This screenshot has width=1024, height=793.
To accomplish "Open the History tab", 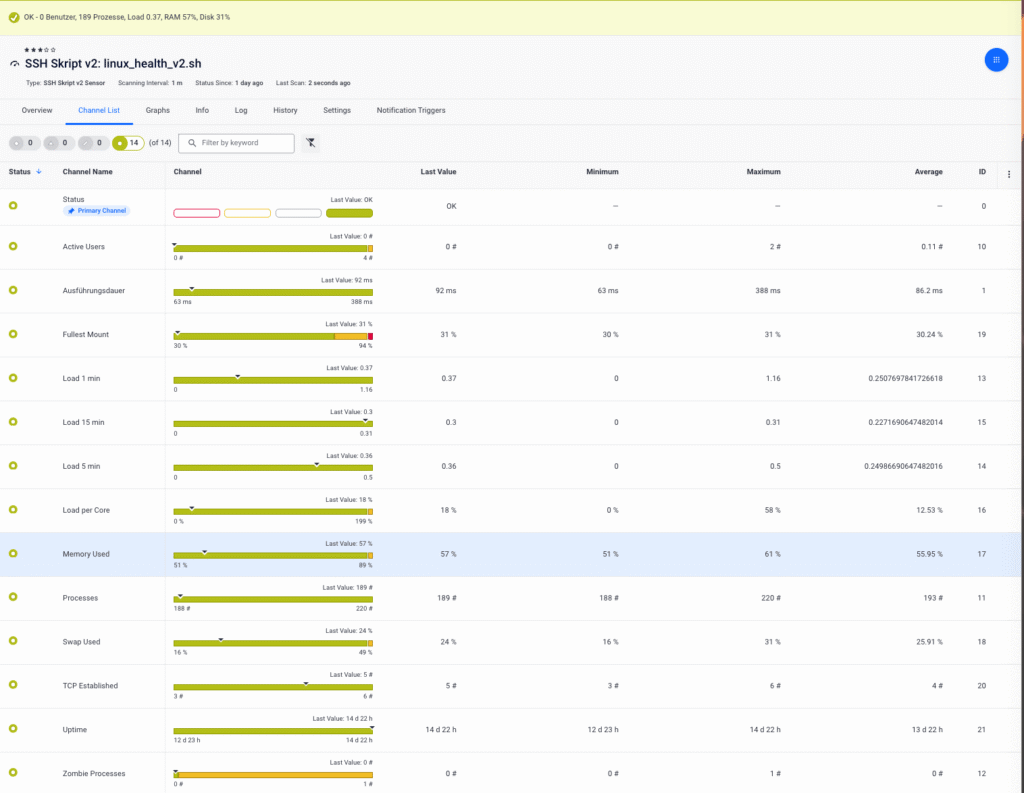I will 285,110.
